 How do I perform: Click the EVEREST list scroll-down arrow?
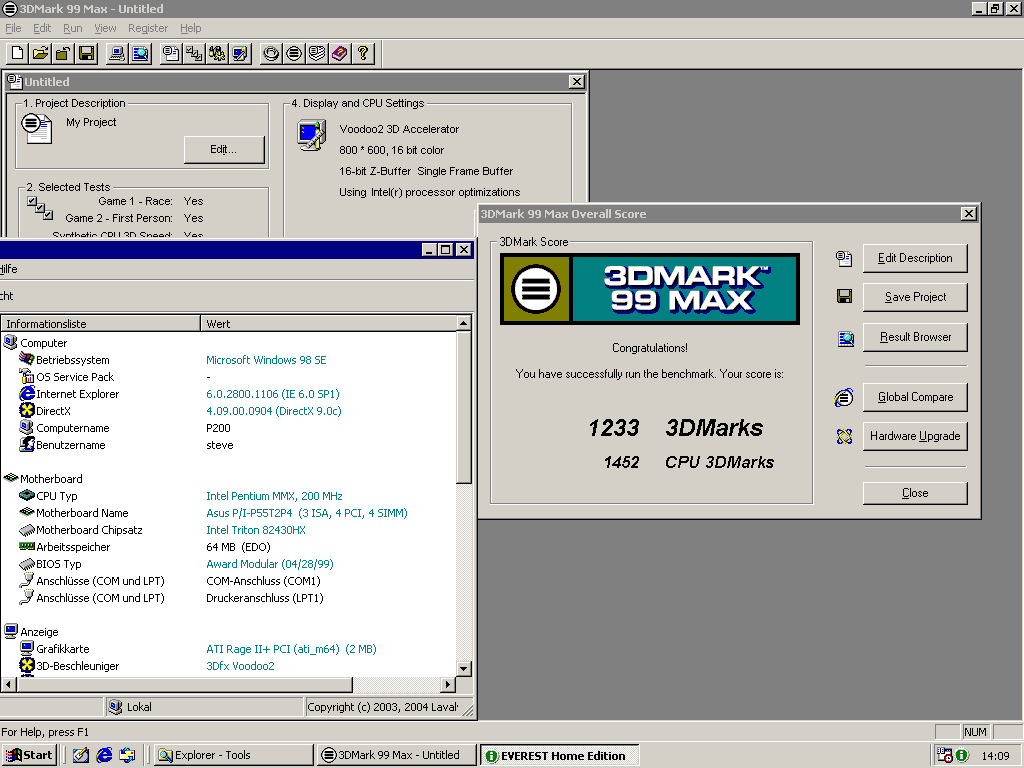pos(464,669)
